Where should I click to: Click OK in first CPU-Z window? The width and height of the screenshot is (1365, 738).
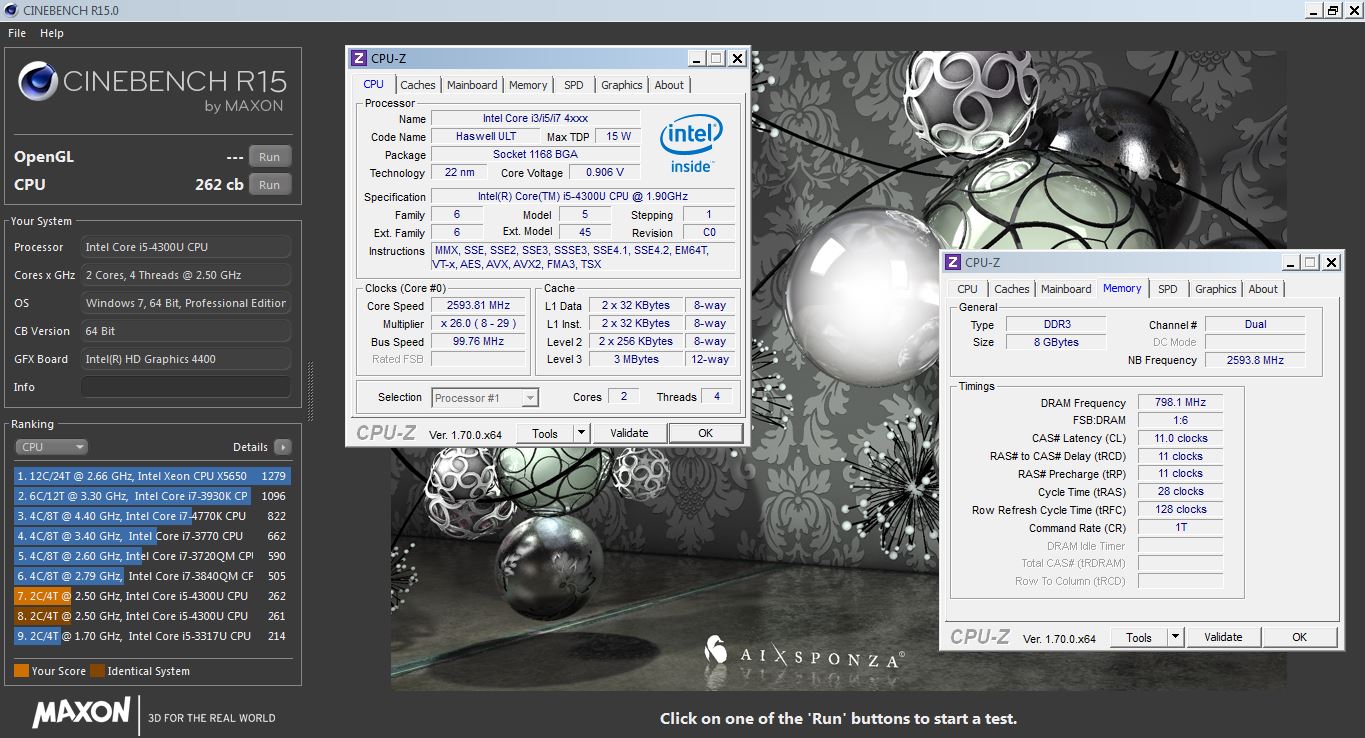click(706, 433)
